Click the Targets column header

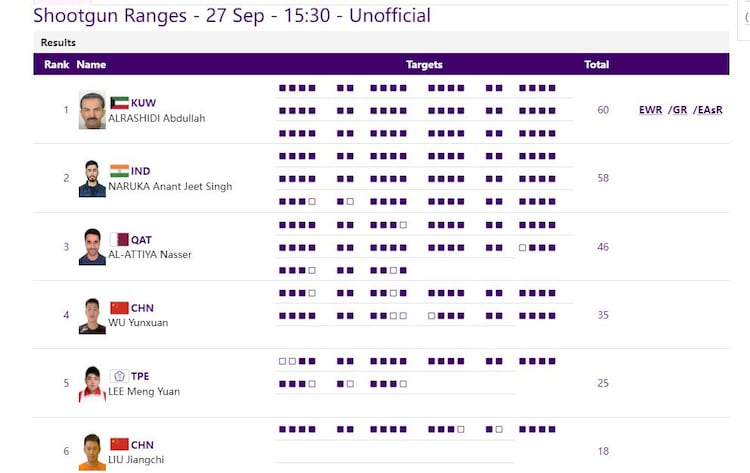(x=424, y=65)
